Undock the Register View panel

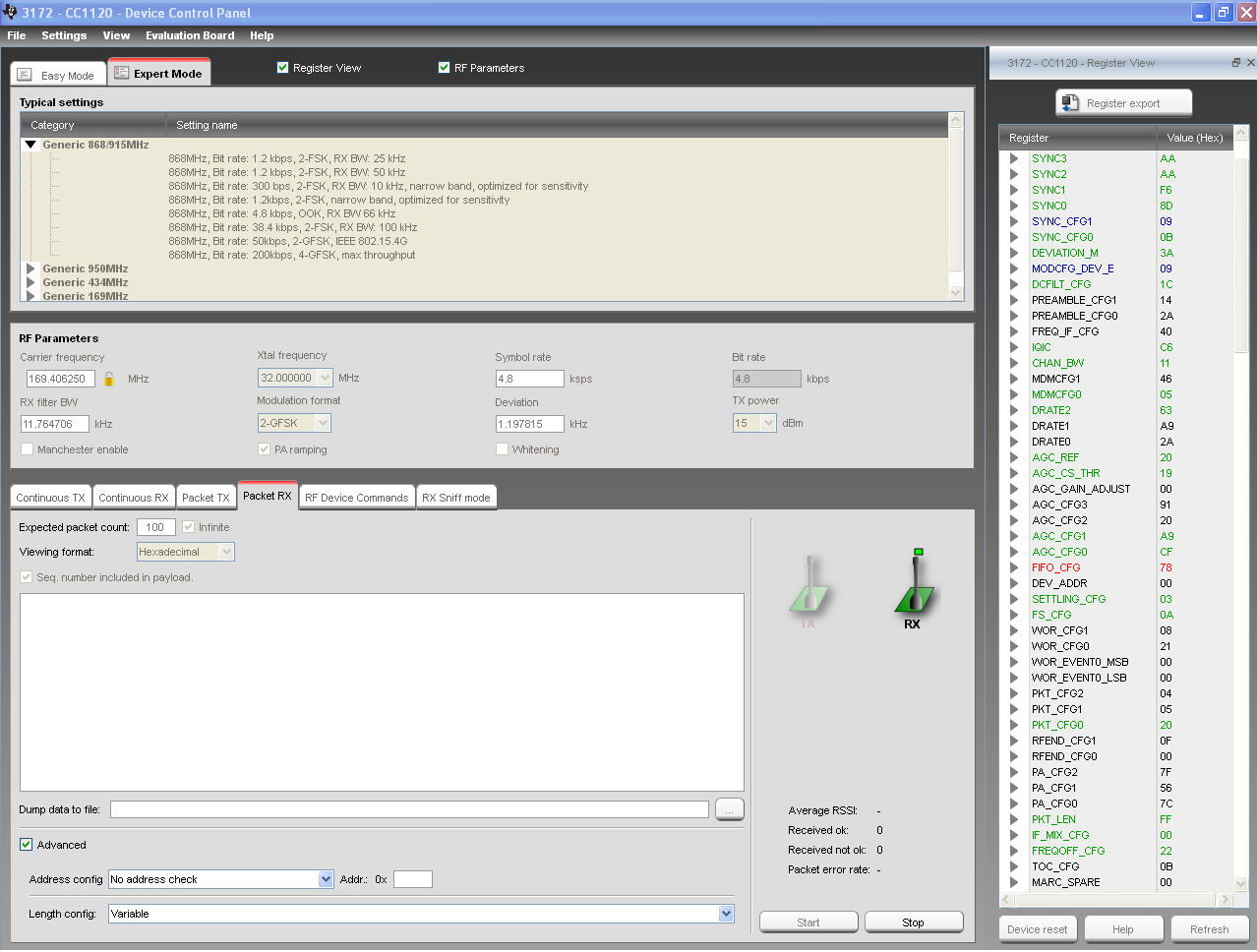[x=1236, y=63]
